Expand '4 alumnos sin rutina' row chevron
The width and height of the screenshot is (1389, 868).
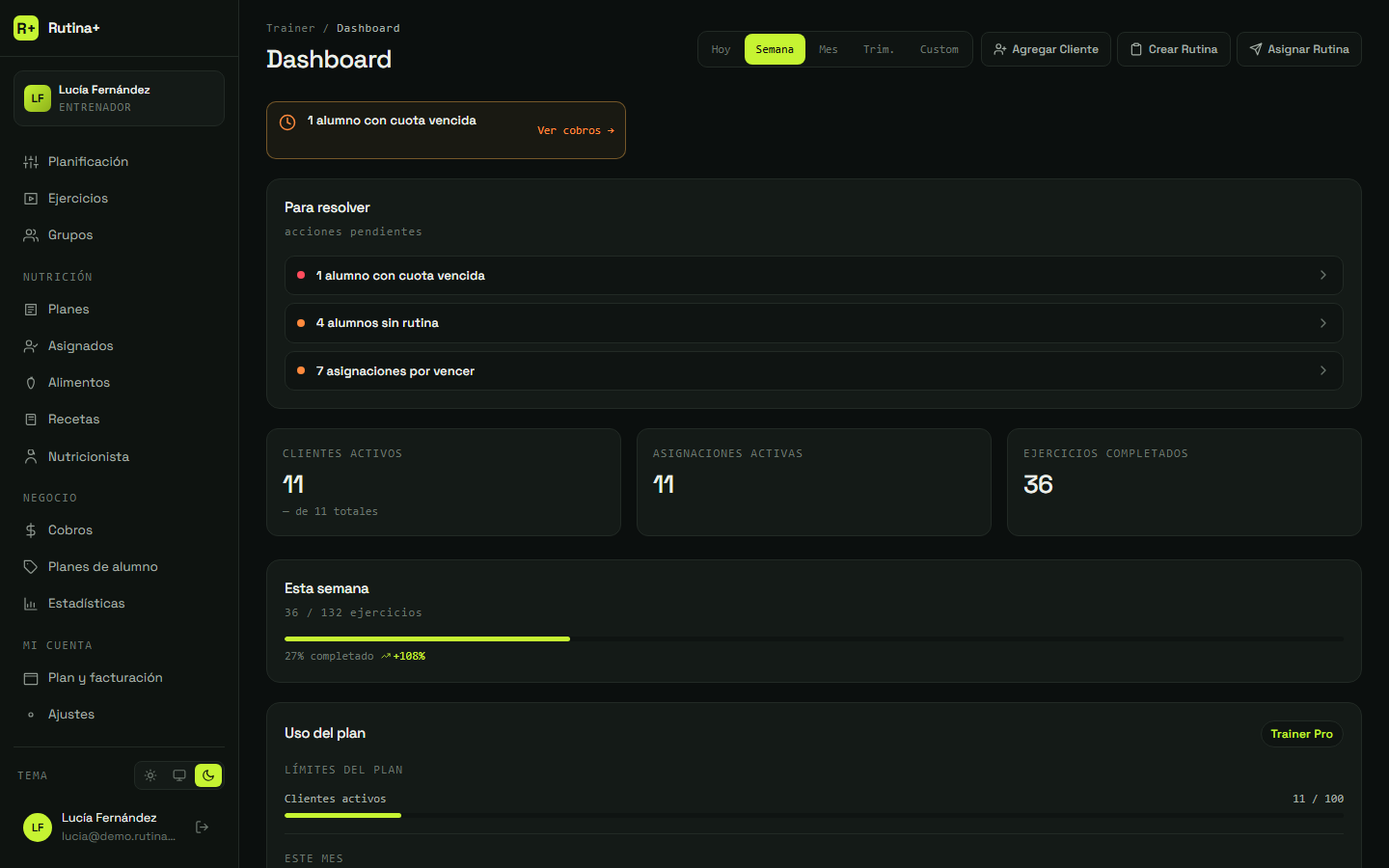(x=1323, y=323)
